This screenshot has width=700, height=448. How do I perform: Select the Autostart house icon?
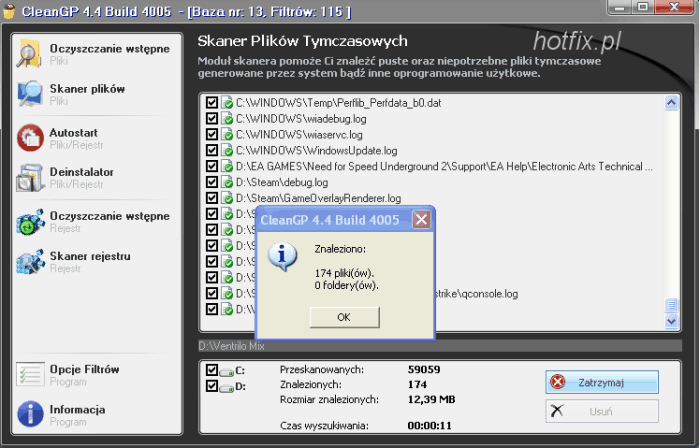pos(30,138)
